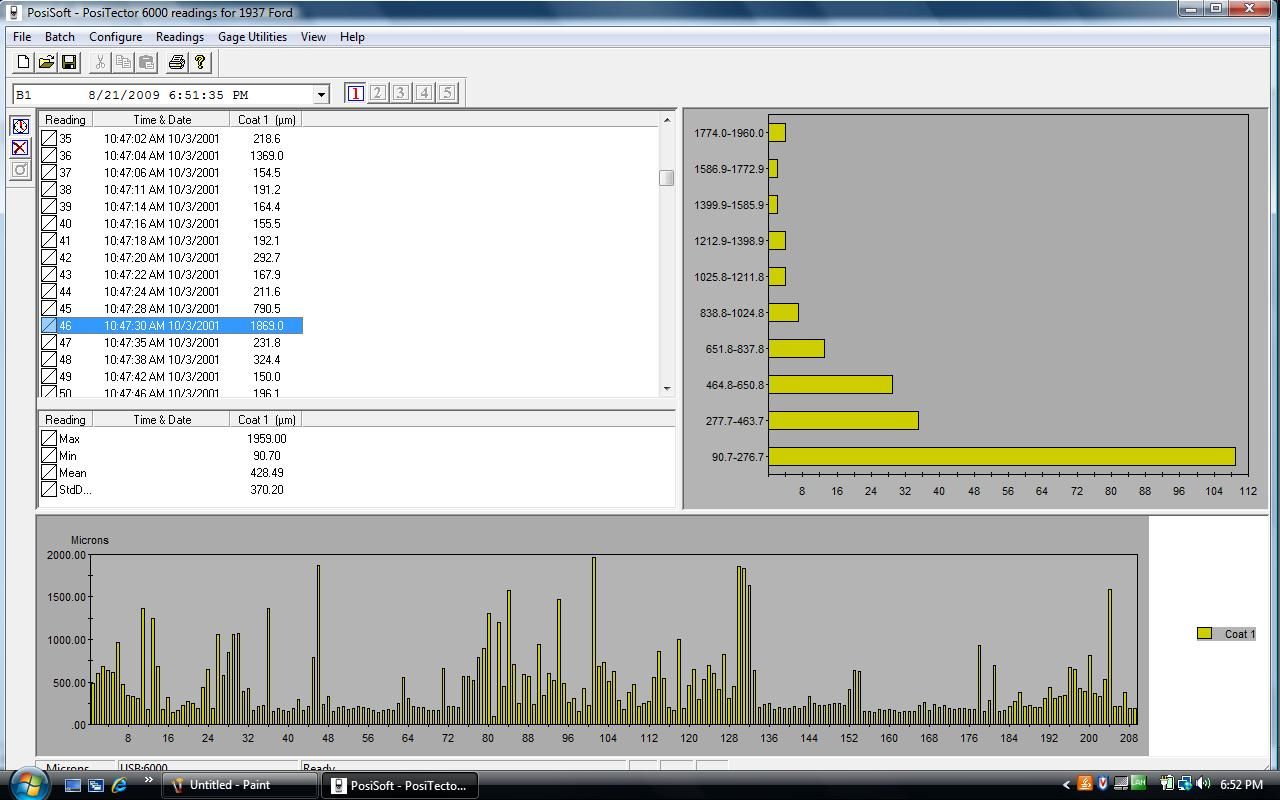The image size is (1280, 800).
Task: Expand the B1 batch selector dropdown
Action: 321,94
